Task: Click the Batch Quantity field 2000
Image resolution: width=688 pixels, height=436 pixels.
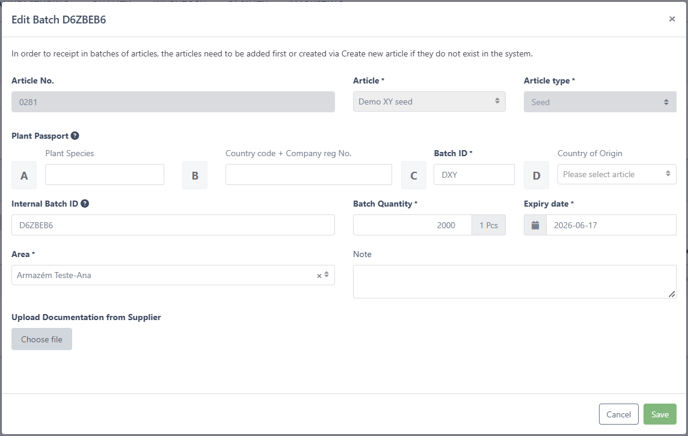Action: (412, 225)
